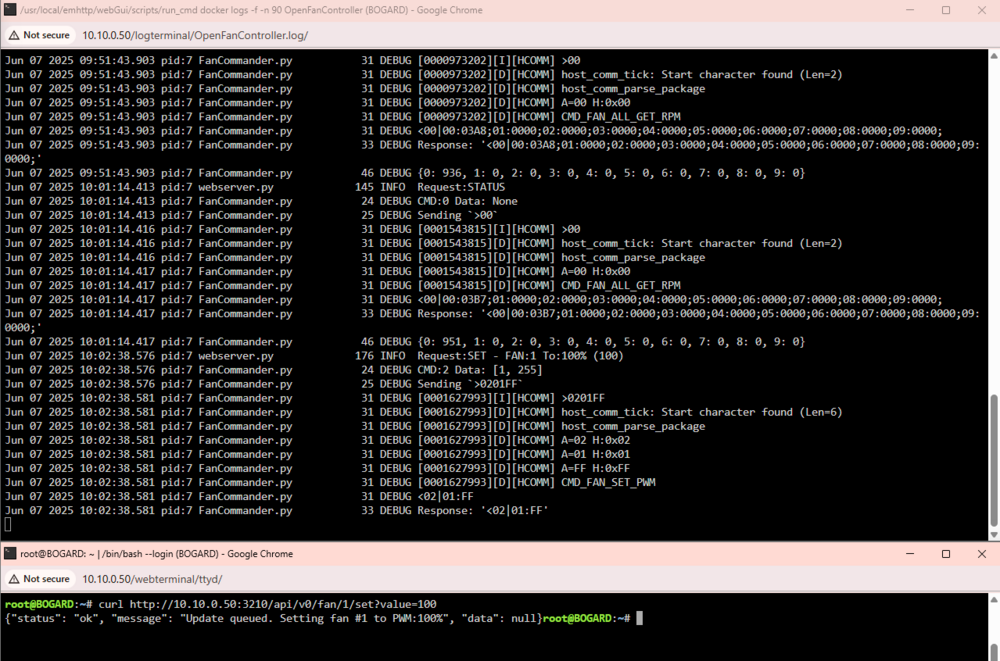Click the log window scrollbar thumb
The image size is (1000, 661).
(994, 460)
